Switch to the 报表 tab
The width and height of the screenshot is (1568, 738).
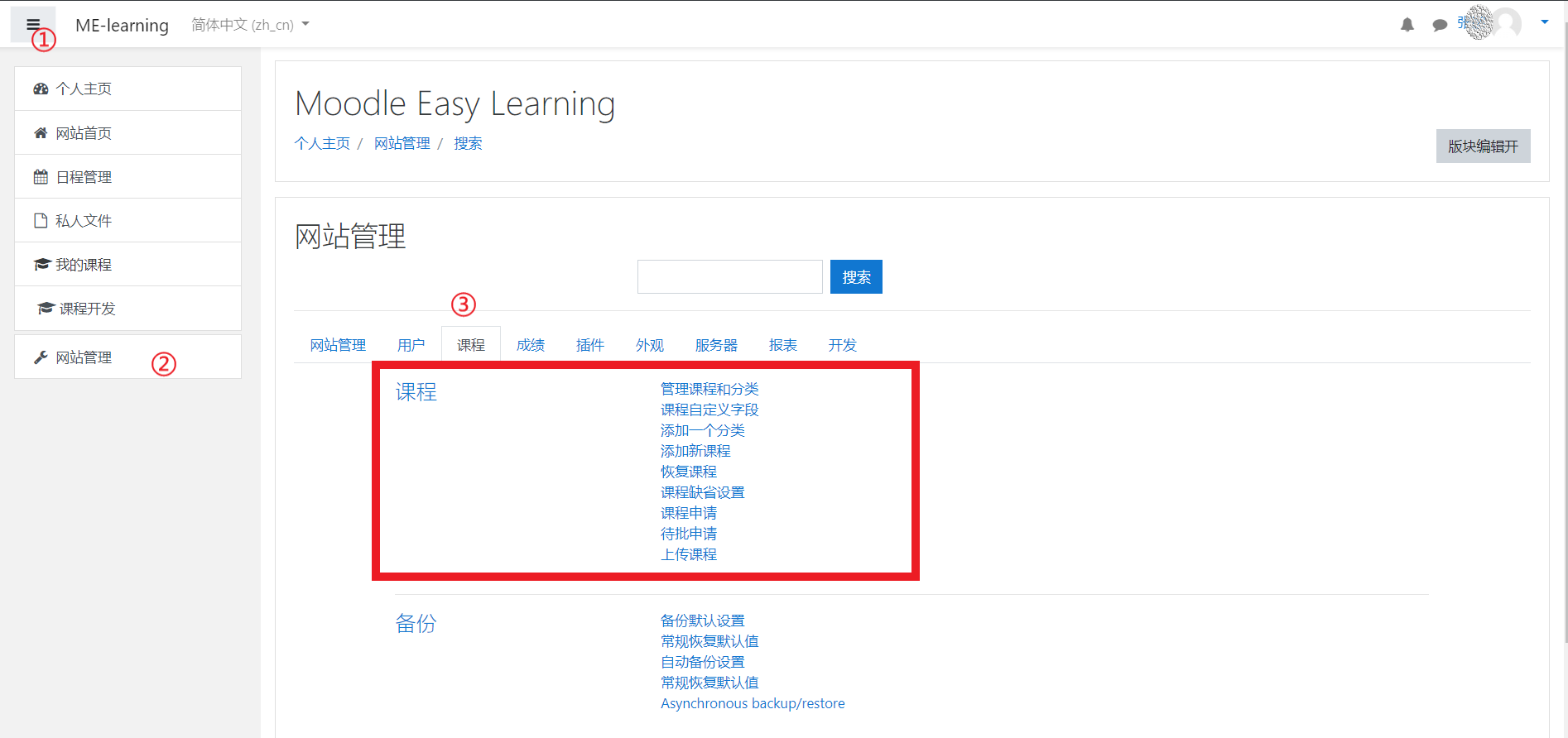point(783,345)
